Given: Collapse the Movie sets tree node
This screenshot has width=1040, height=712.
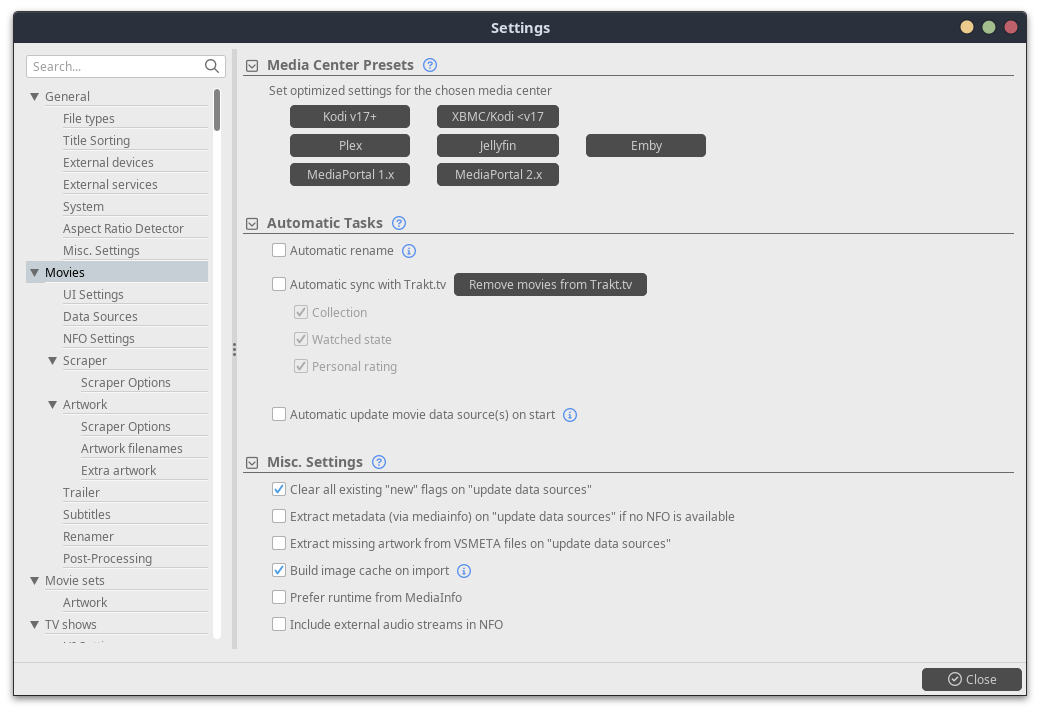Looking at the screenshot, I should (35, 581).
